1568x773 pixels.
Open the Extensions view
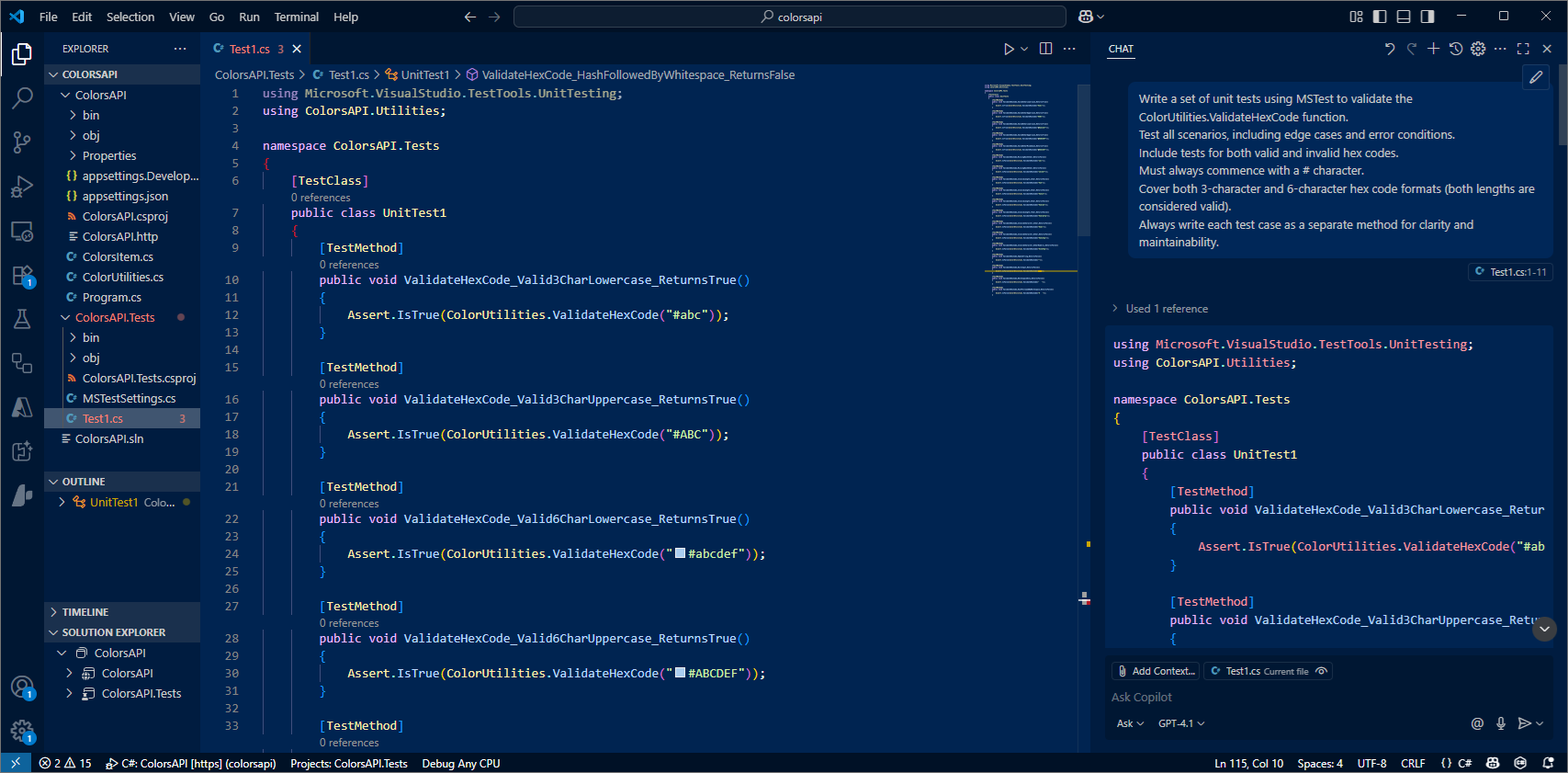click(22, 276)
